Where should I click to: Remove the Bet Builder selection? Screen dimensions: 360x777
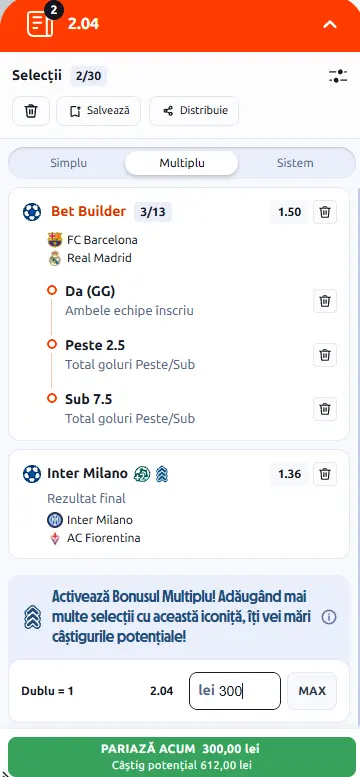coord(325,212)
